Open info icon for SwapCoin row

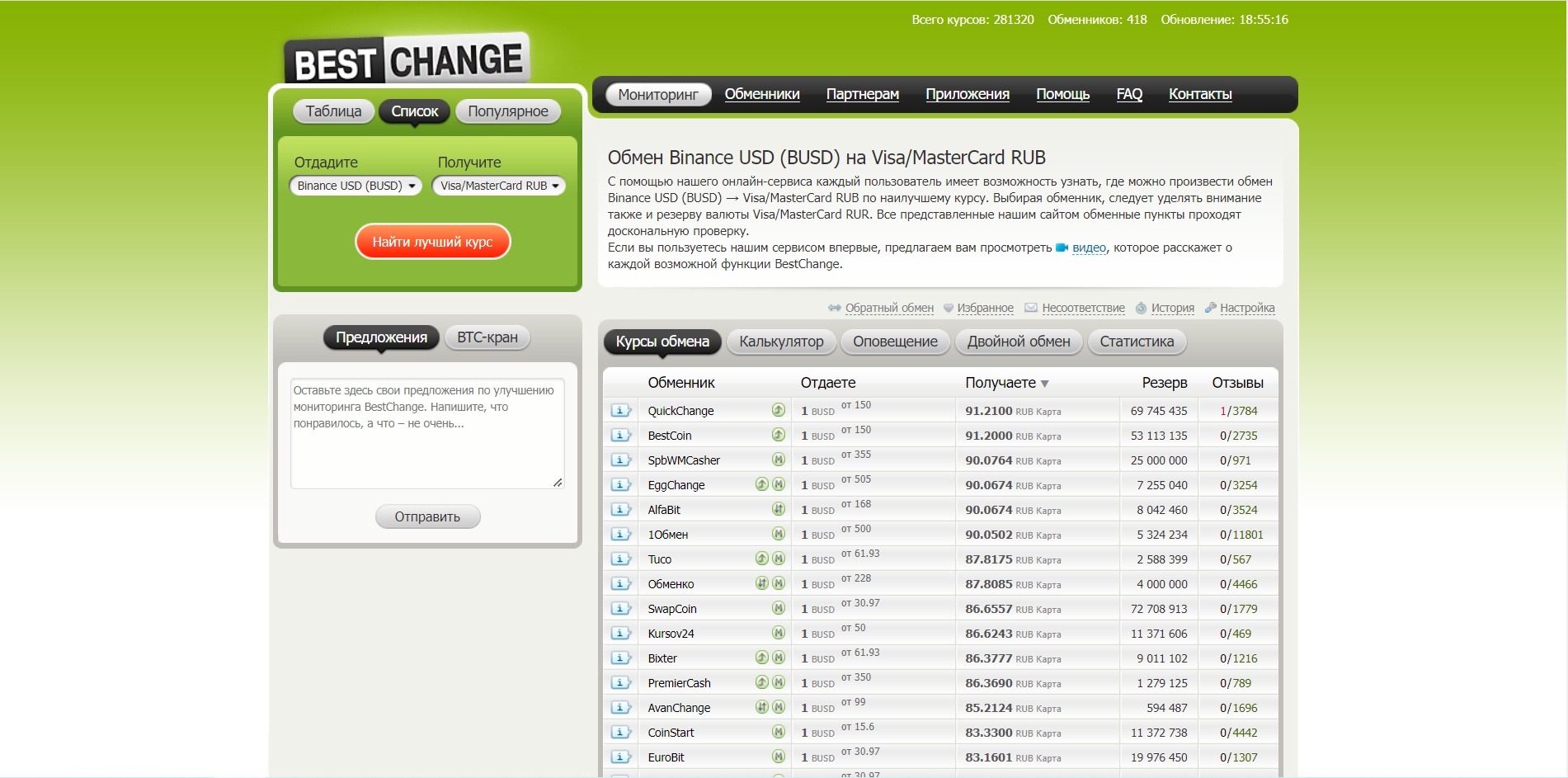point(620,609)
